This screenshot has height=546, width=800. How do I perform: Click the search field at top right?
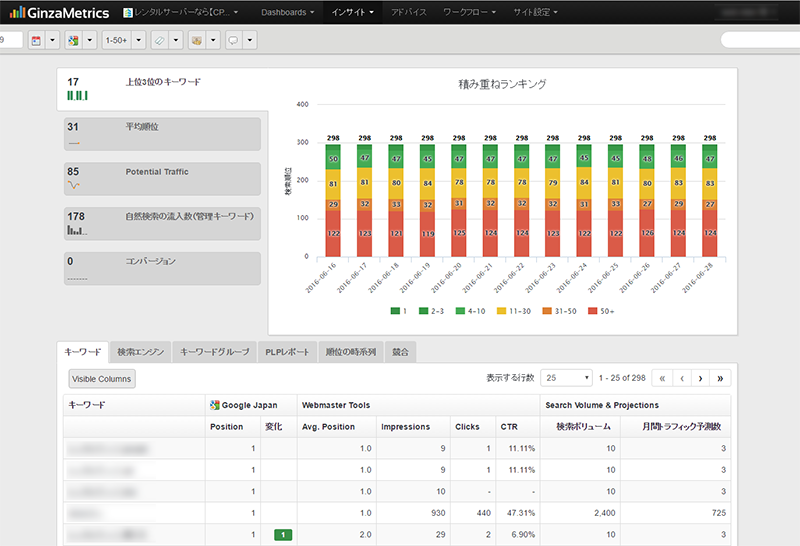[x=760, y=40]
